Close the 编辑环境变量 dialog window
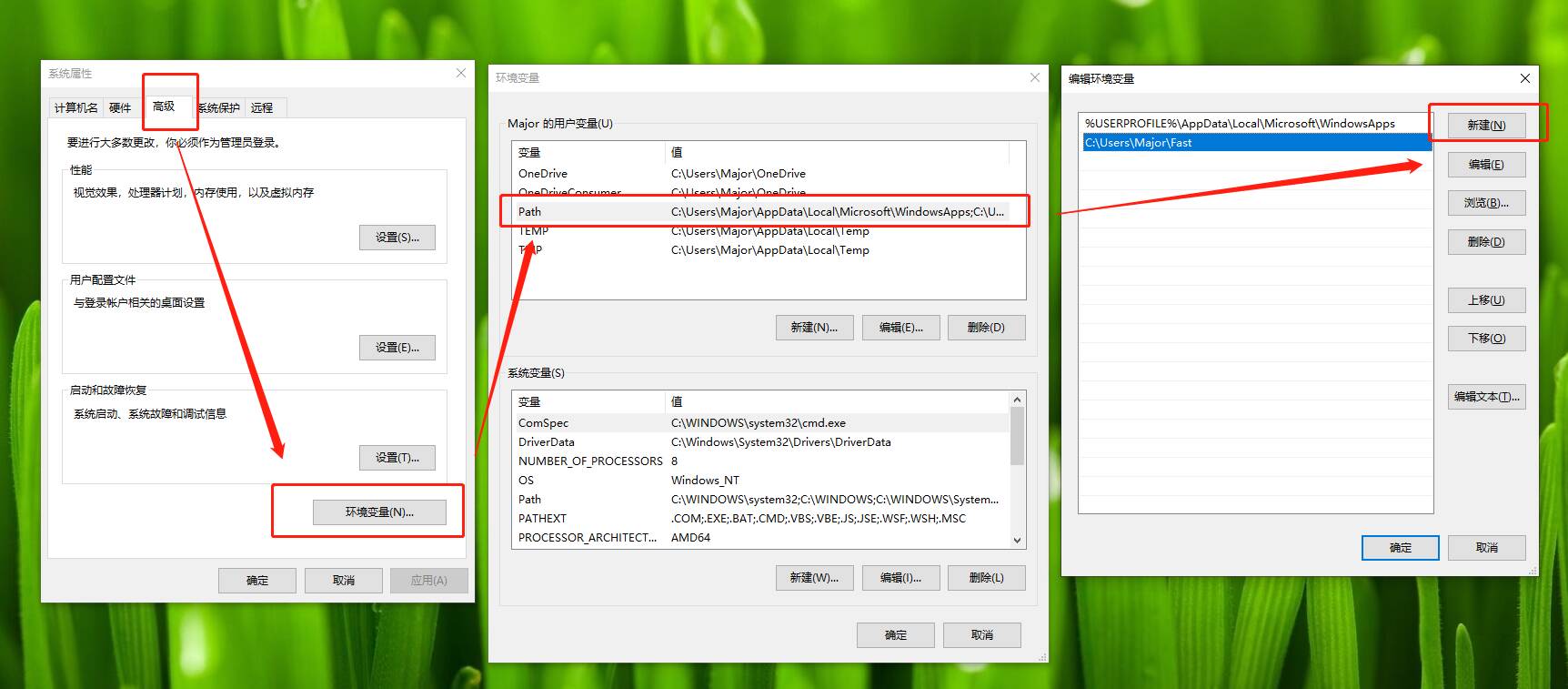Image resolution: width=1568 pixels, height=689 pixels. [1525, 78]
